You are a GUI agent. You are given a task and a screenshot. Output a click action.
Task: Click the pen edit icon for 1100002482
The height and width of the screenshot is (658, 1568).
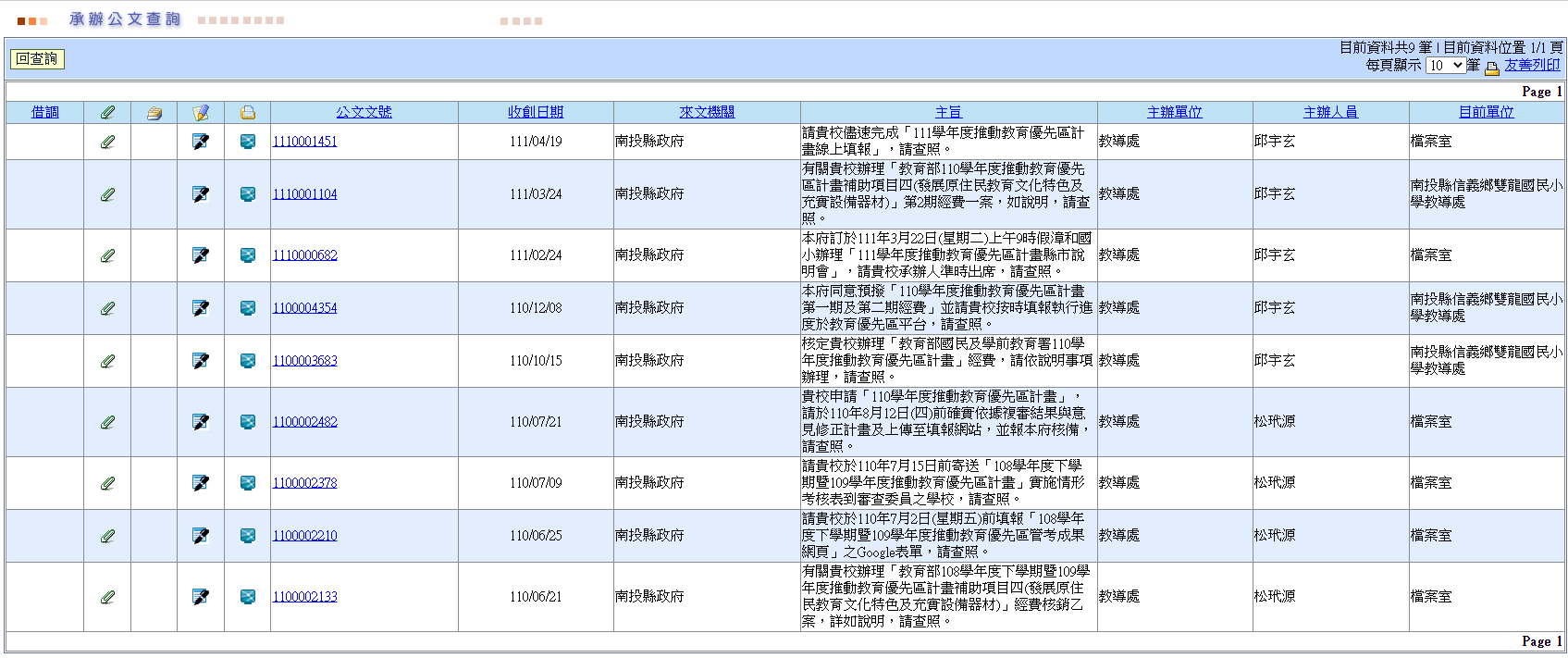point(201,422)
